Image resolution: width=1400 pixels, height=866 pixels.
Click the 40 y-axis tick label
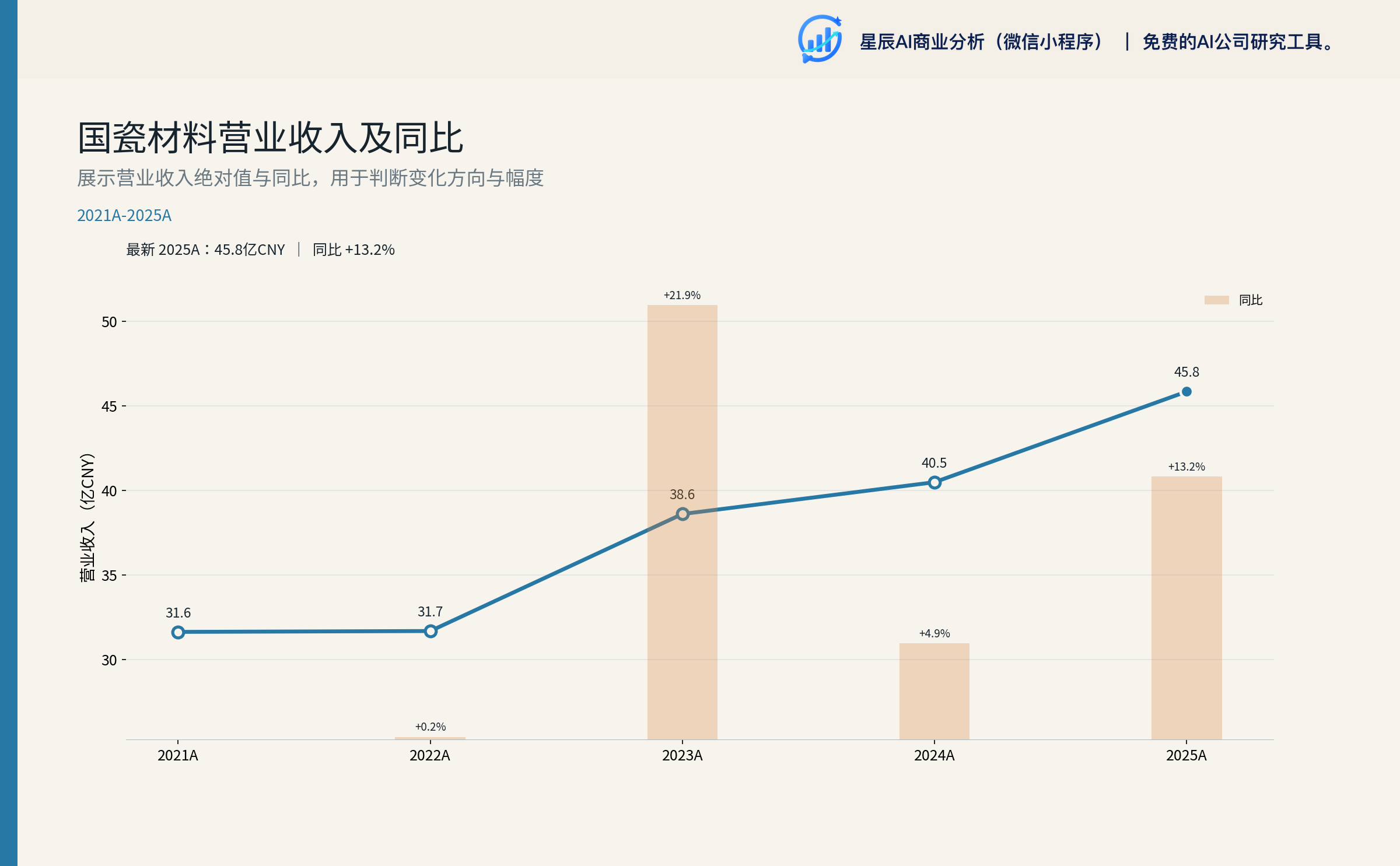tap(109, 491)
